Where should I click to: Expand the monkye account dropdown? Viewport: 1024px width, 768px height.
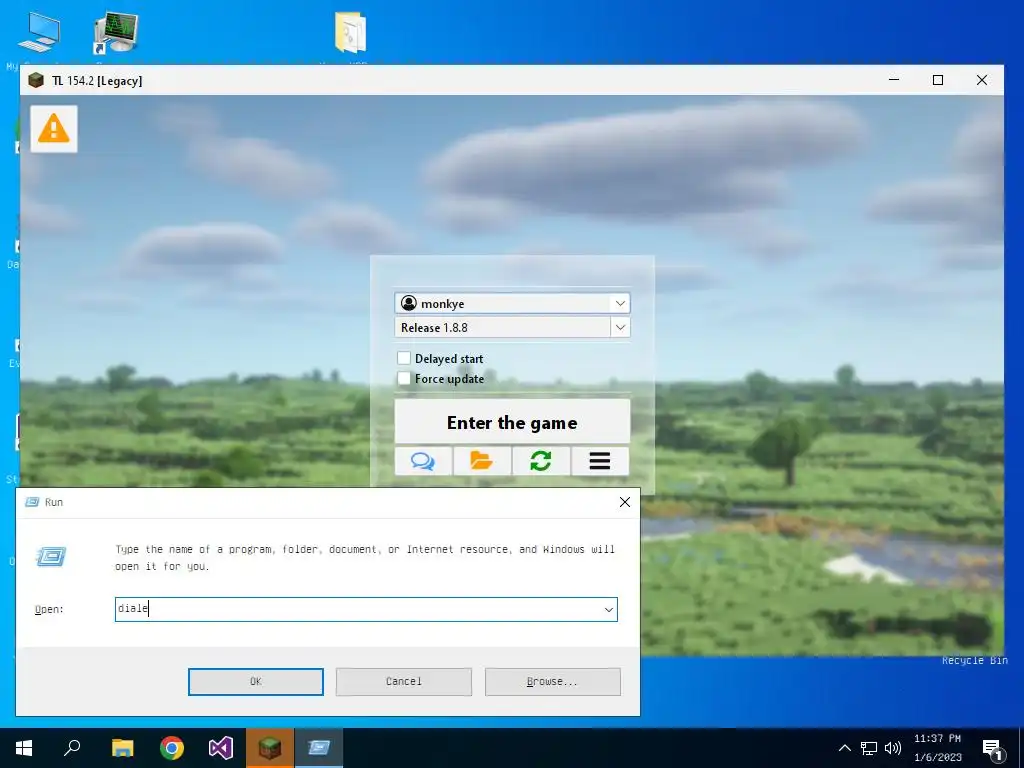pyautogui.click(x=620, y=303)
